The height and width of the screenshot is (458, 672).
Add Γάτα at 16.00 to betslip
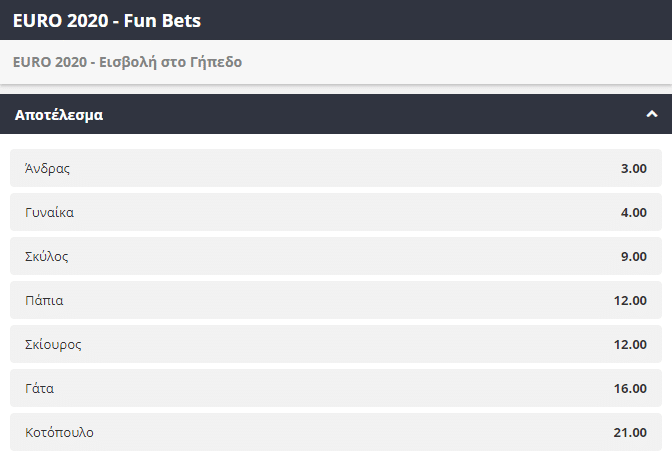(630, 388)
